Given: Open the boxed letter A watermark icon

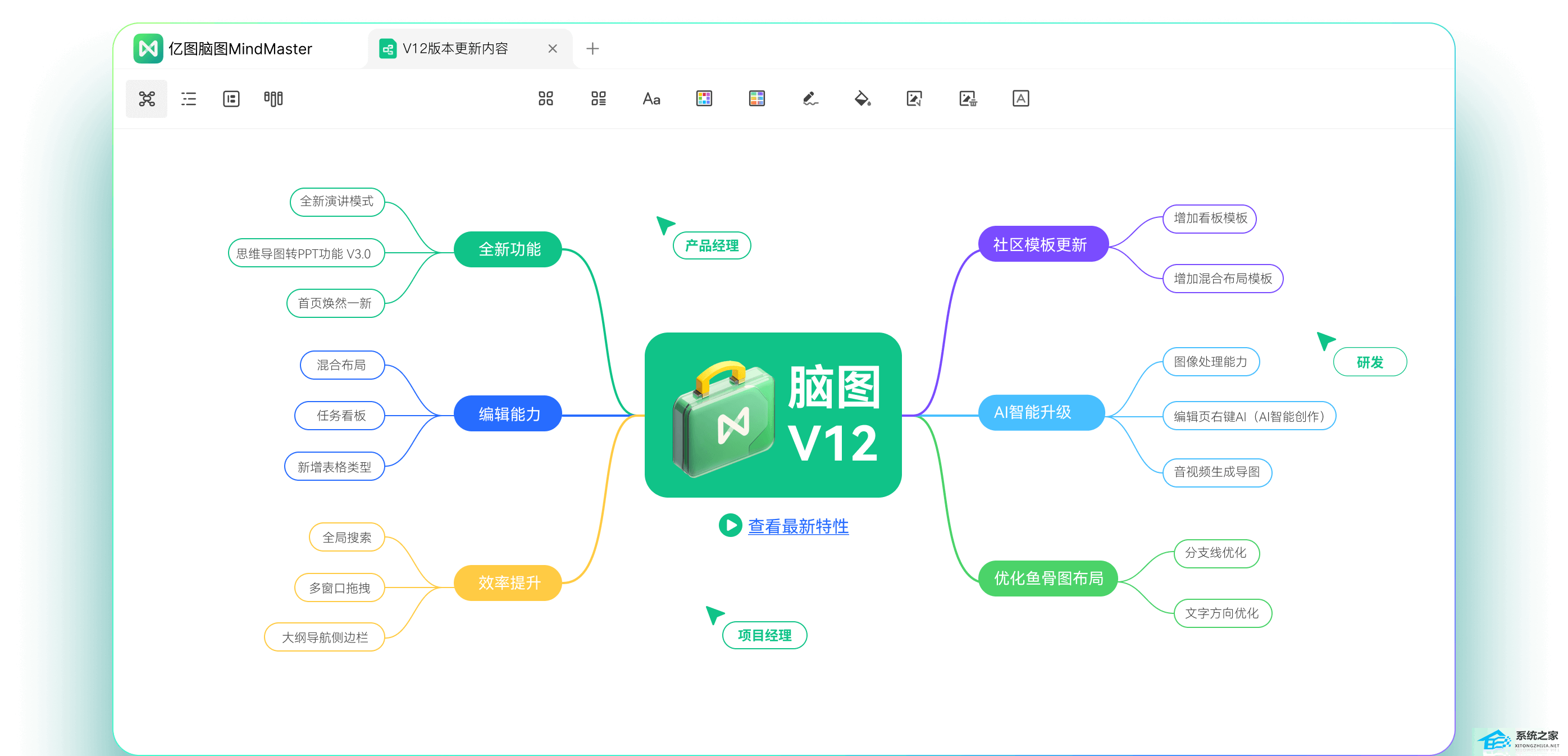Looking at the screenshot, I should tap(1021, 99).
